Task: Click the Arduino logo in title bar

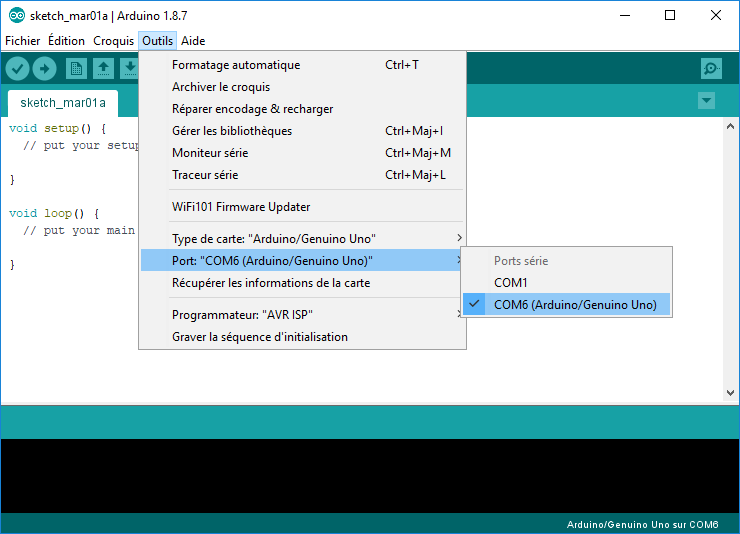Action: pyautogui.click(x=17, y=16)
